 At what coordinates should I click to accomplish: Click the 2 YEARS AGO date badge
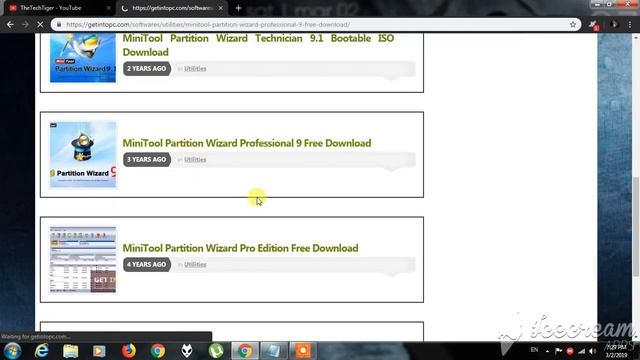click(x=147, y=69)
